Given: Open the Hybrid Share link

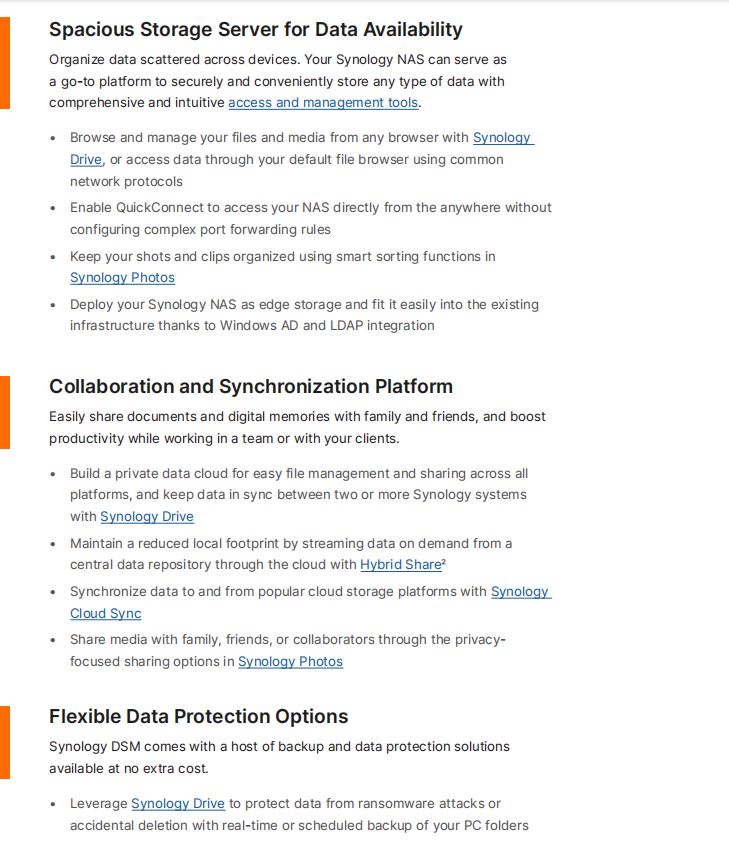Looking at the screenshot, I should tap(401, 564).
